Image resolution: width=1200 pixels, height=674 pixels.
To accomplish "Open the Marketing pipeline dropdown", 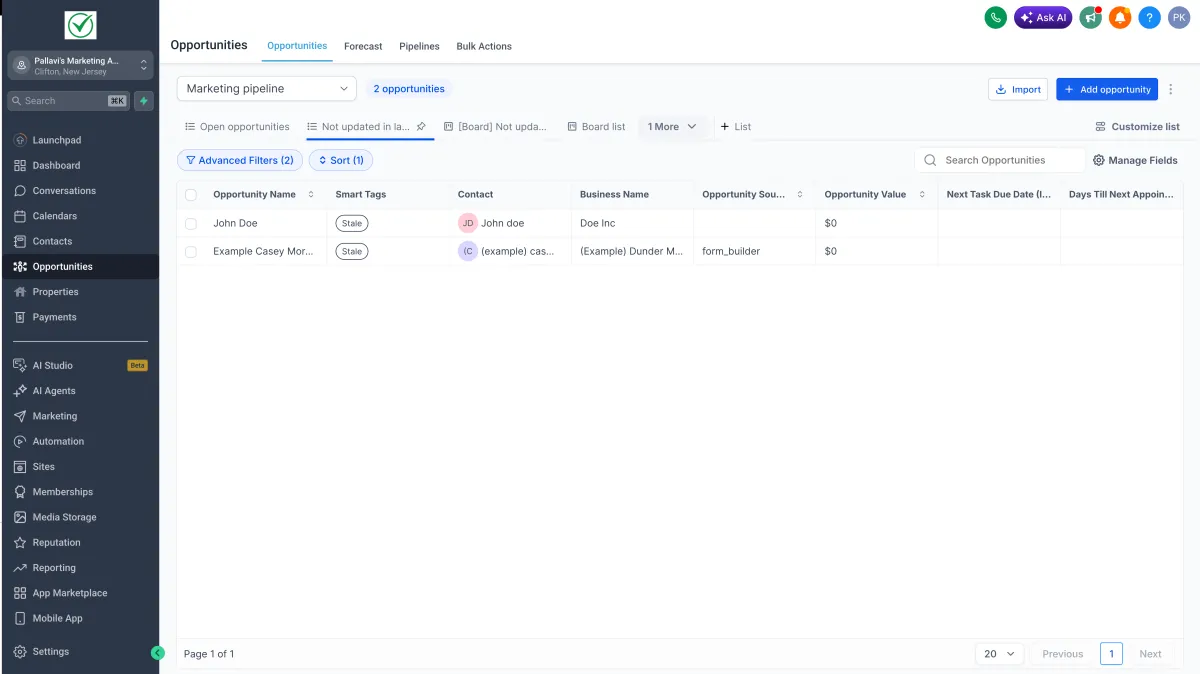I will (267, 89).
